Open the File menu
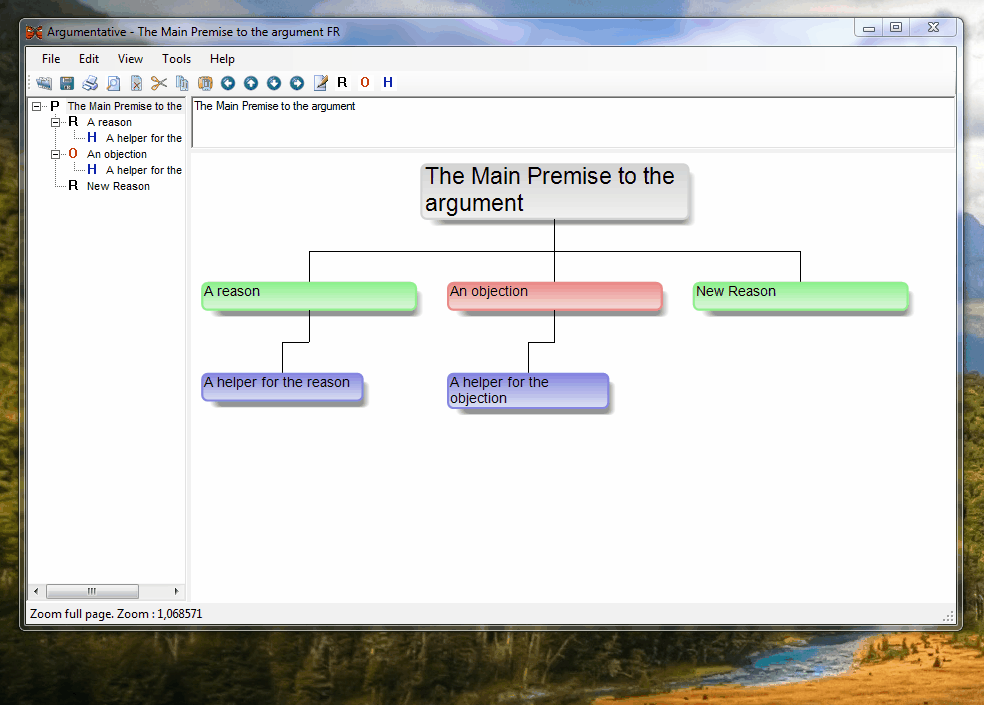This screenshot has width=984, height=705. [51, 59]
